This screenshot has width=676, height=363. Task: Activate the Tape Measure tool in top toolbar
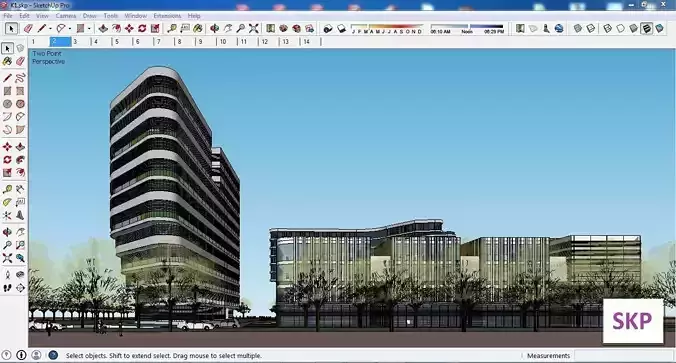coord(172,28)
